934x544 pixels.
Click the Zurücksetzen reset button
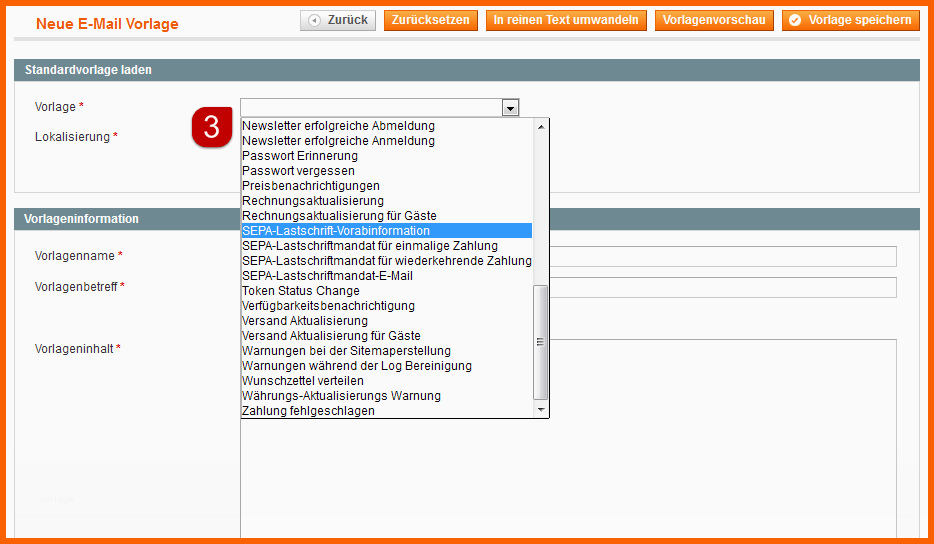point(430,20)
